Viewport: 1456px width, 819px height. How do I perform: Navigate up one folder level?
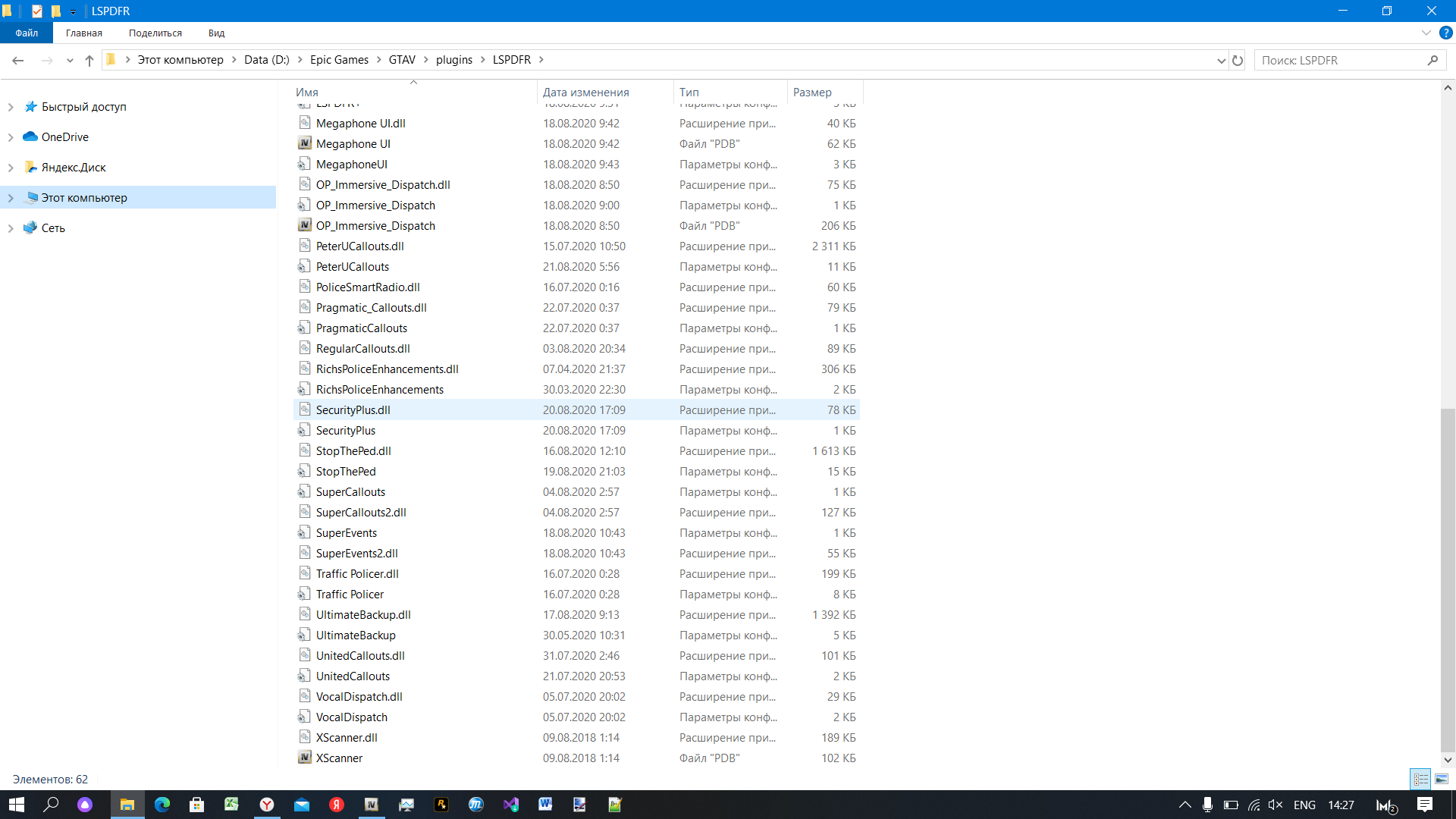[x=89, y=60]
